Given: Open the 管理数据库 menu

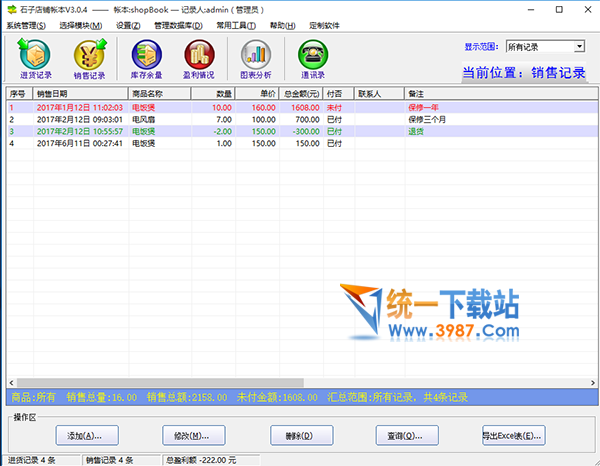Looking at the screenshot, I should point(181,25).
